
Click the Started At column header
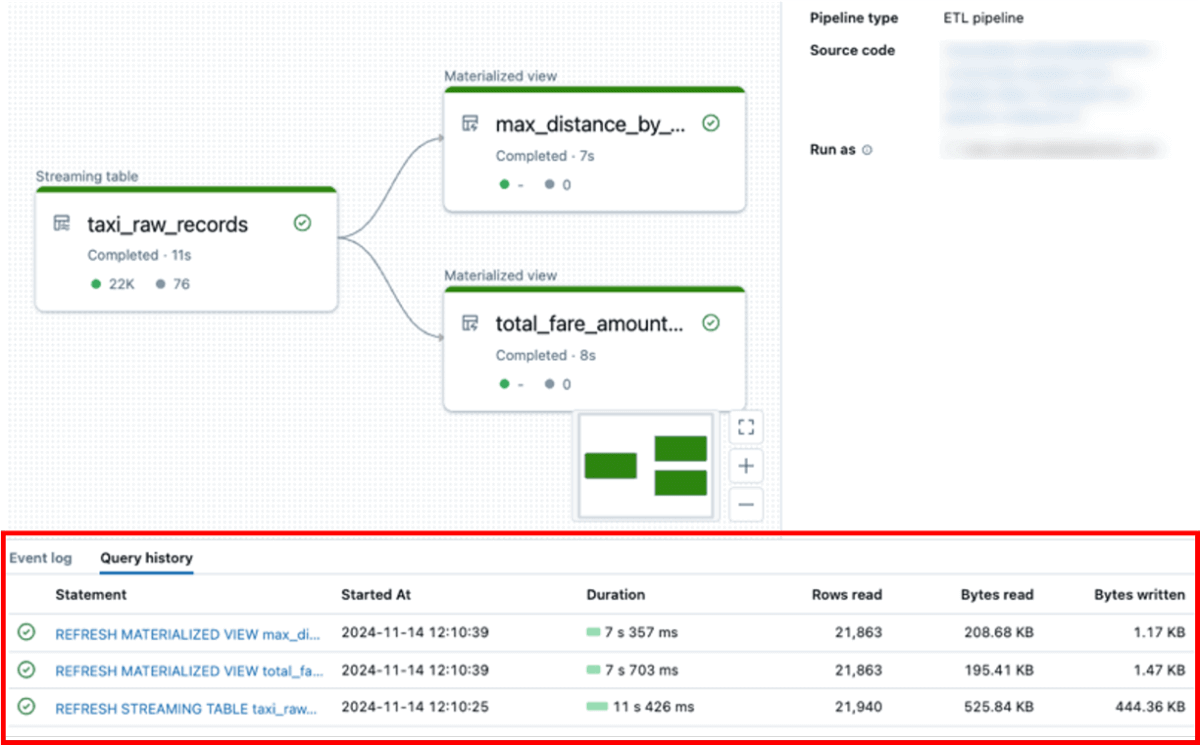point(376,594)
